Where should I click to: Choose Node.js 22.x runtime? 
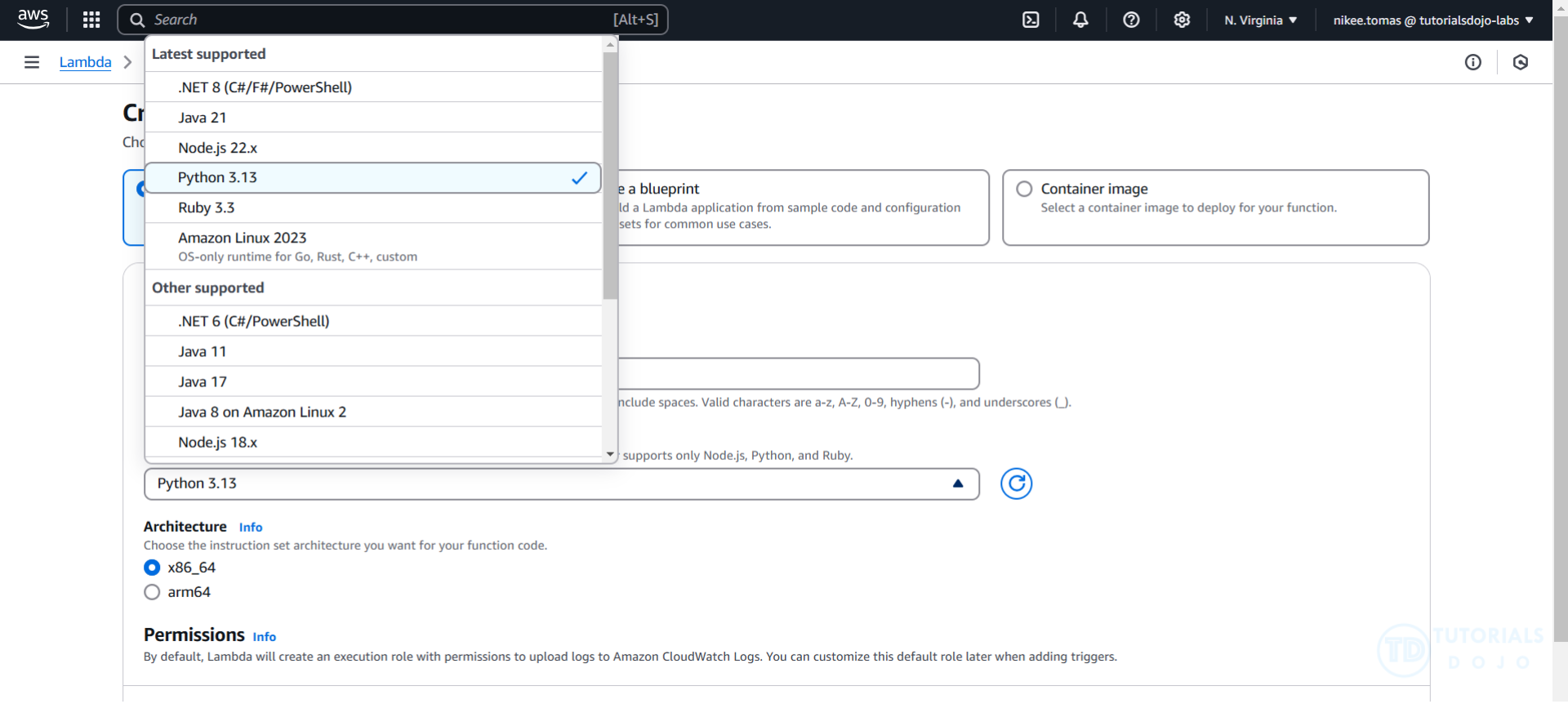(x=373, y=148)
